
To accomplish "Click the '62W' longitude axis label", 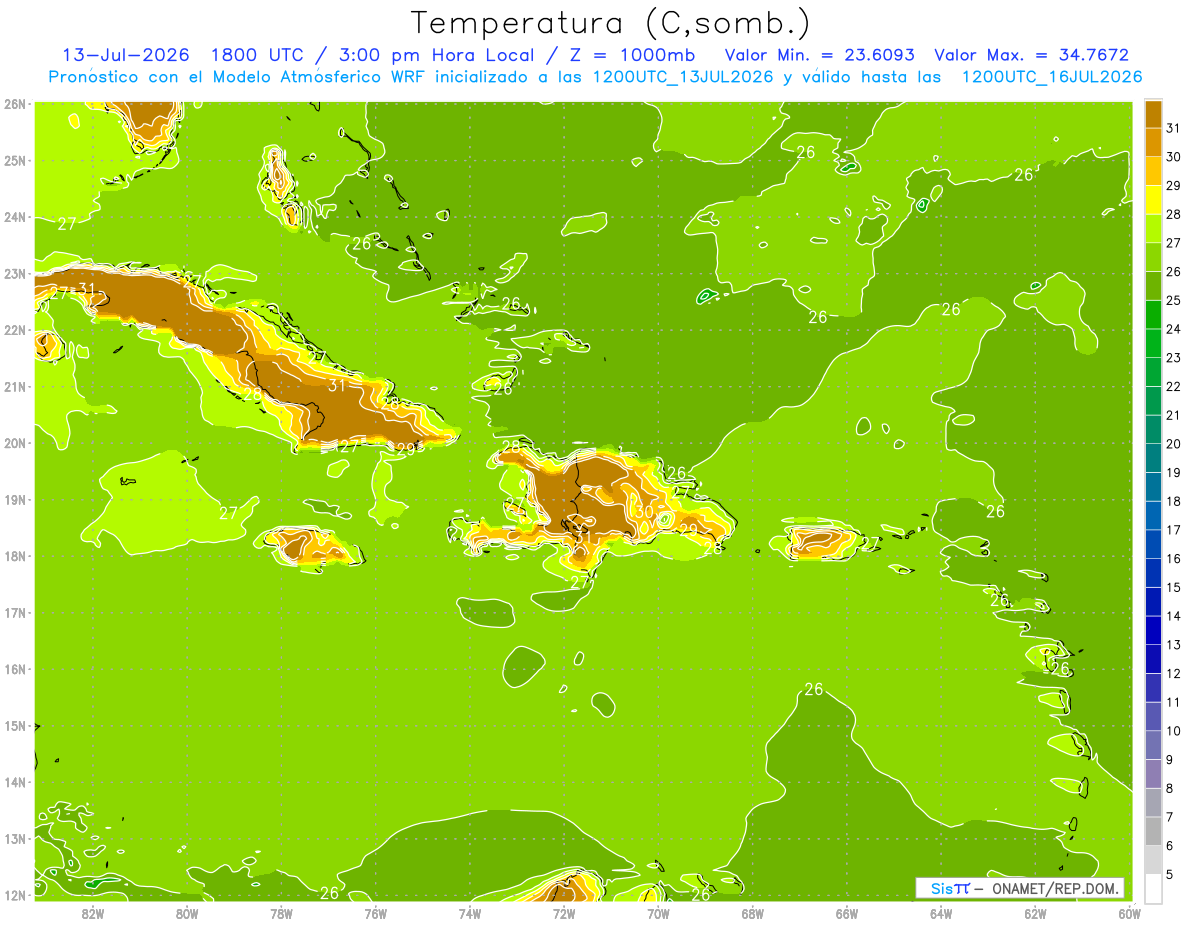I will [x=1035, y=913].
